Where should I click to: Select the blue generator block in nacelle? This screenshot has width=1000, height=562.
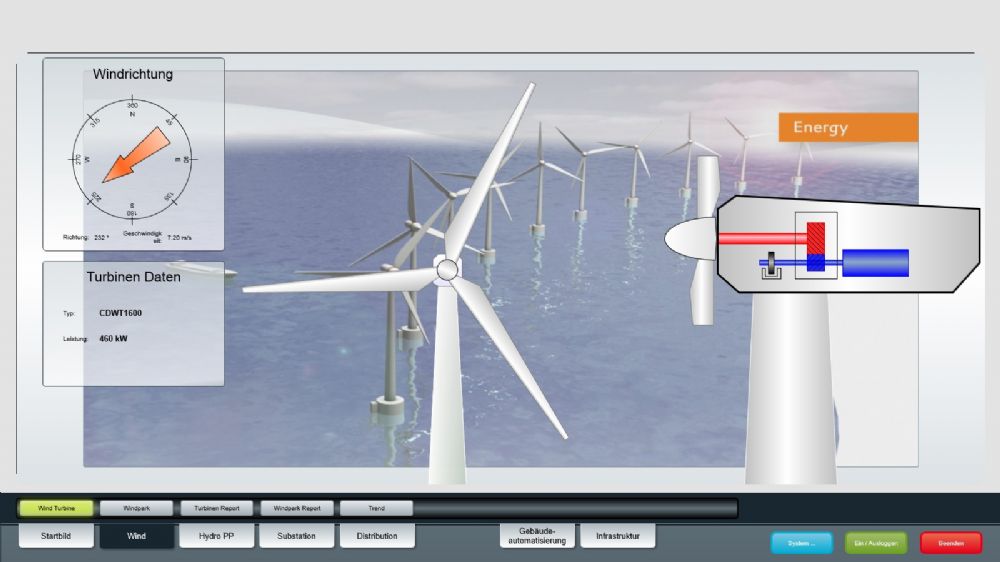point(875,263)
